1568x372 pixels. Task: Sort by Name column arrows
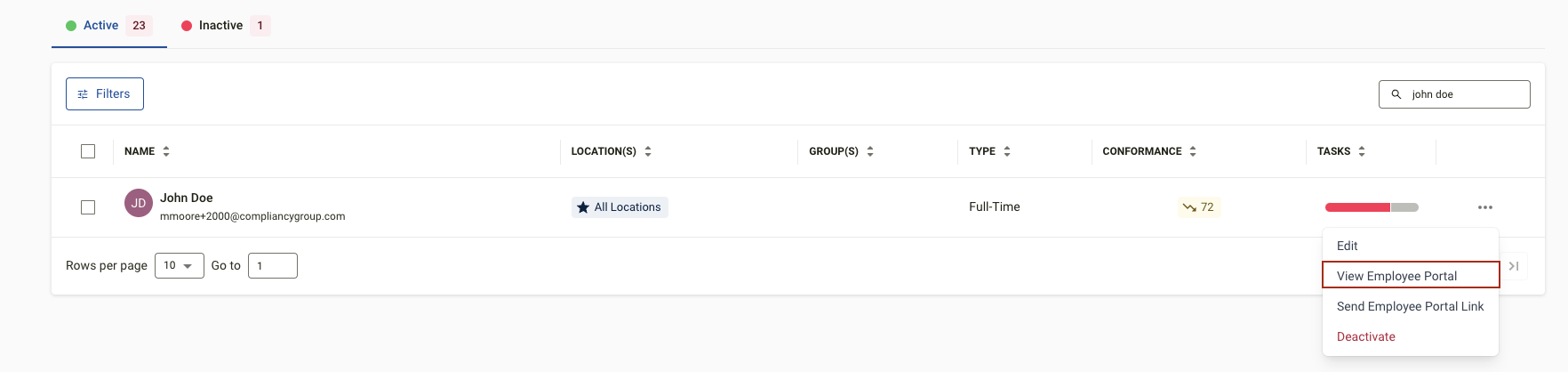(166, 151)
